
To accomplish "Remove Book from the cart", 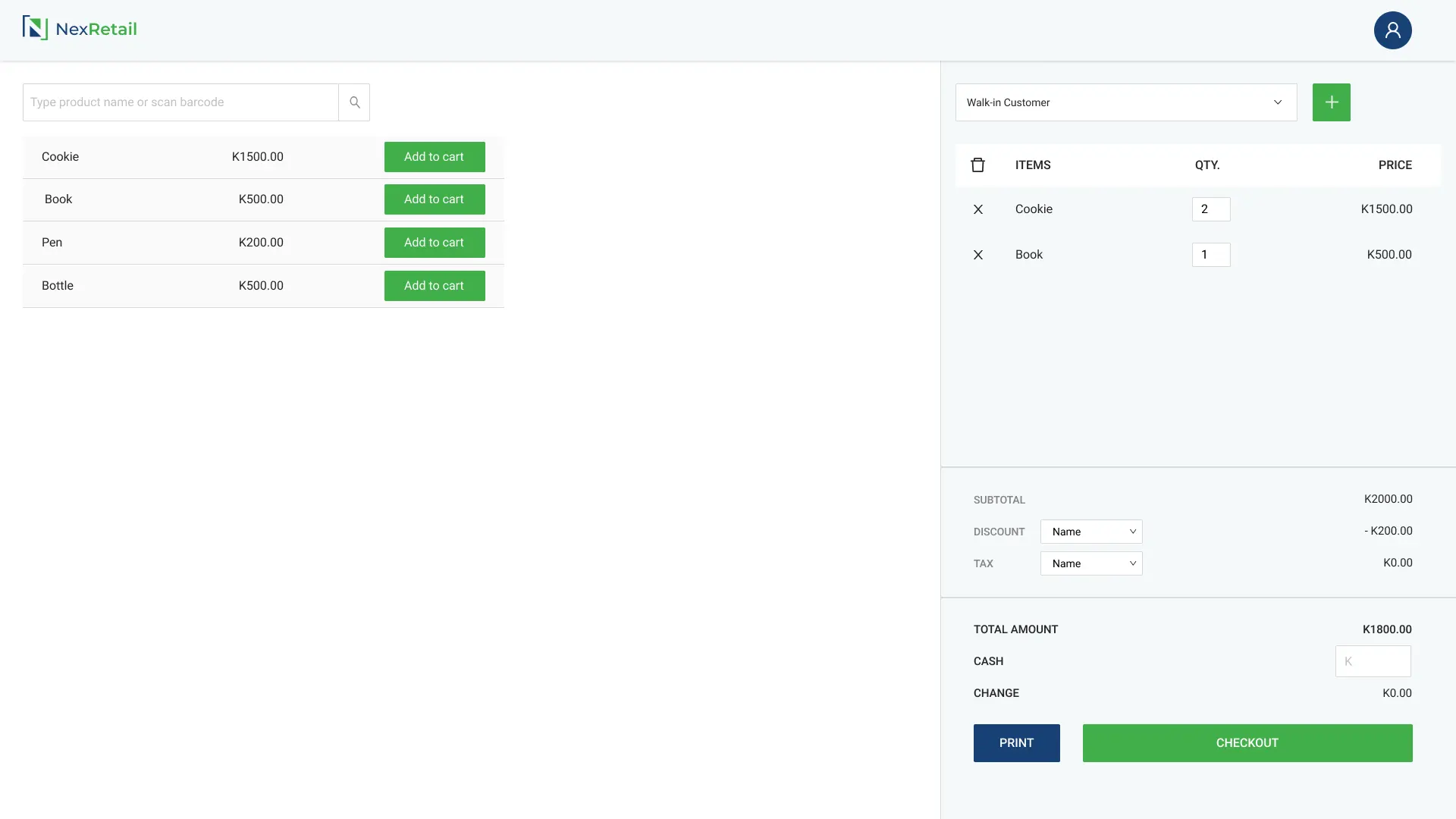I will pos(978,255).
